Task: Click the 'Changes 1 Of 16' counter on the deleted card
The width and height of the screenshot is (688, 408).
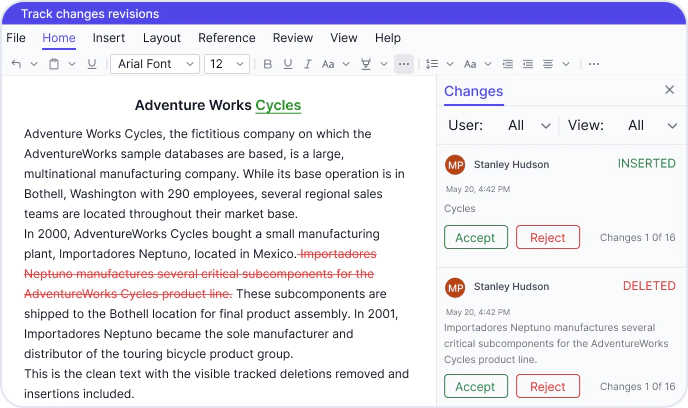Action: pos(638,387)
